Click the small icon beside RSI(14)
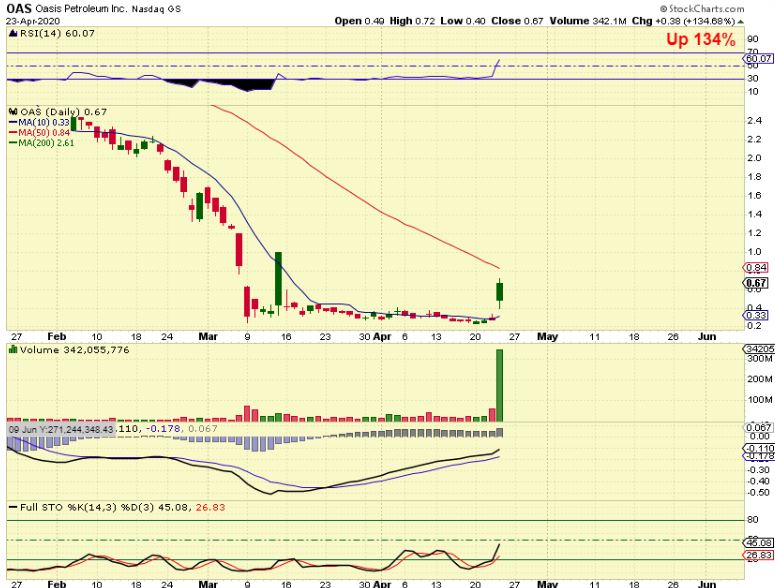The height and width of the screenshot is (588, 775). 13,33
